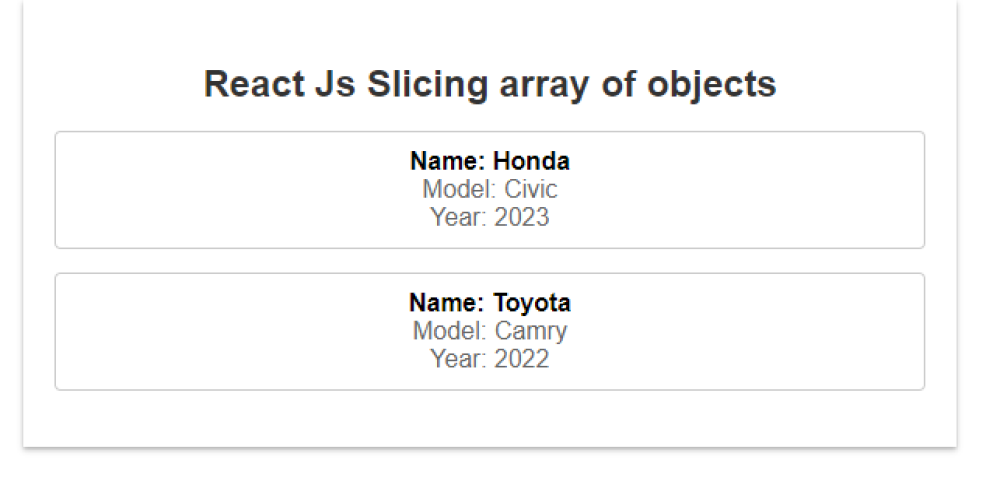Click the "Model:" label above Year: 2022
This screenshot has height=492, width=1000.
450,331
